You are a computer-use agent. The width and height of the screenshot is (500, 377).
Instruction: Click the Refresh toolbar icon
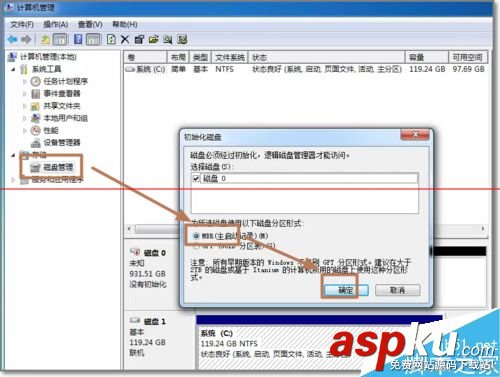111,39
